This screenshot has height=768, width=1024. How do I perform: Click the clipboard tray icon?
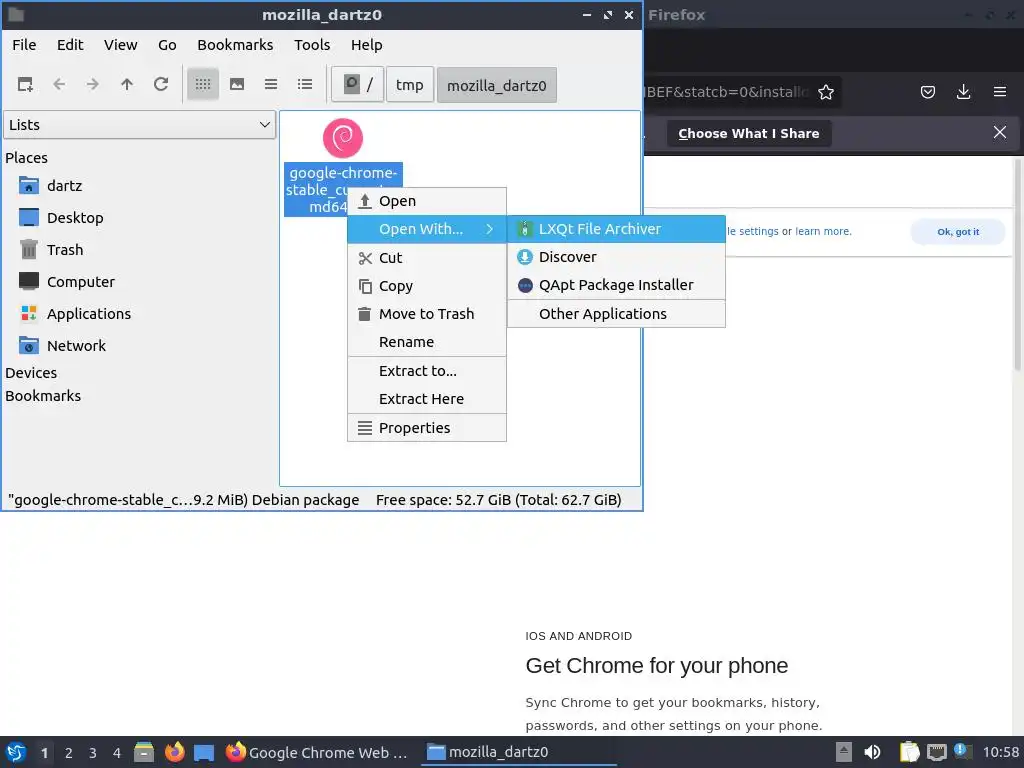point(908,752)
